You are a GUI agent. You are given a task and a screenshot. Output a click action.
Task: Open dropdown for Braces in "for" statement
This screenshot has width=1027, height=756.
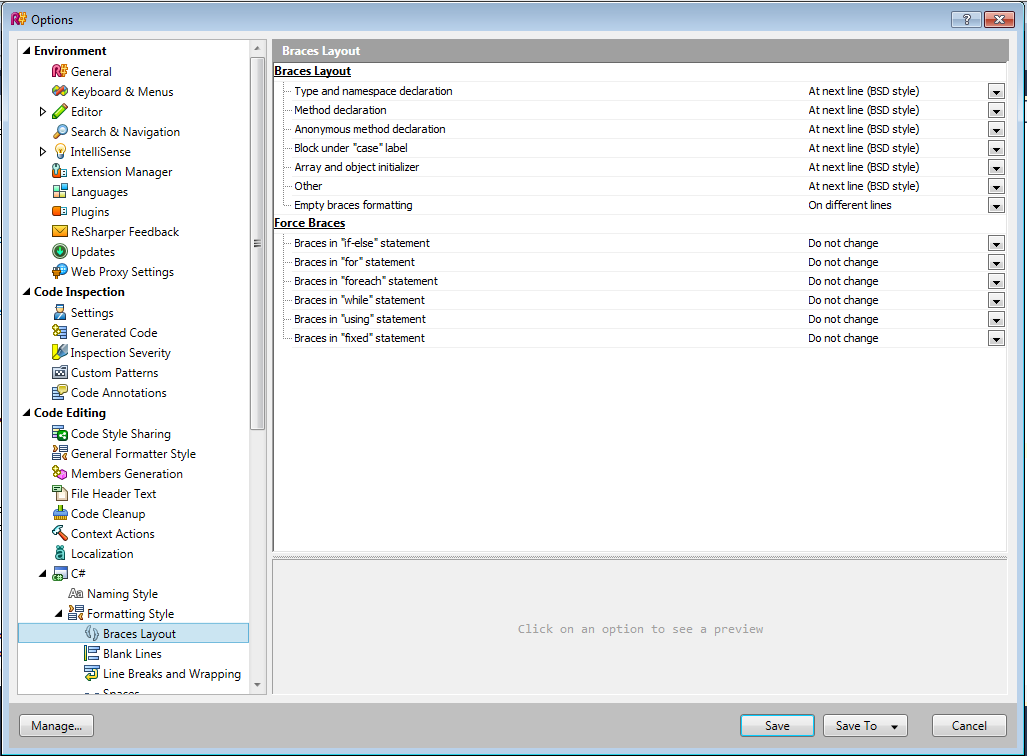click(996, 263)
